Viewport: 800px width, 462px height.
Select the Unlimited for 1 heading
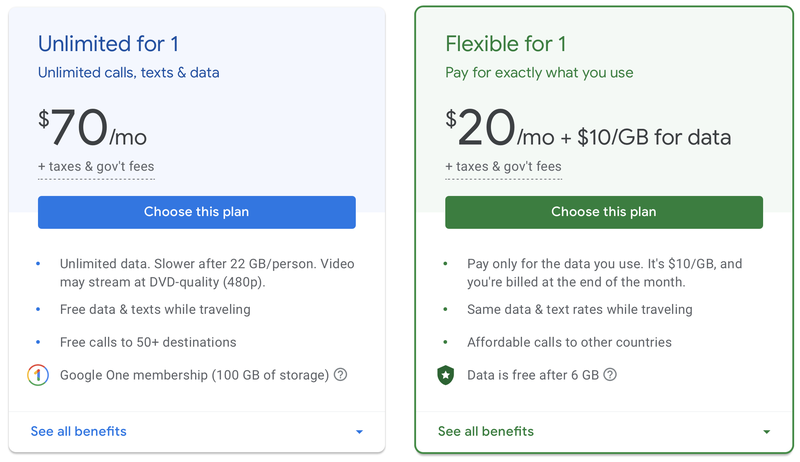pyautogui.click(x=108, y=44)
